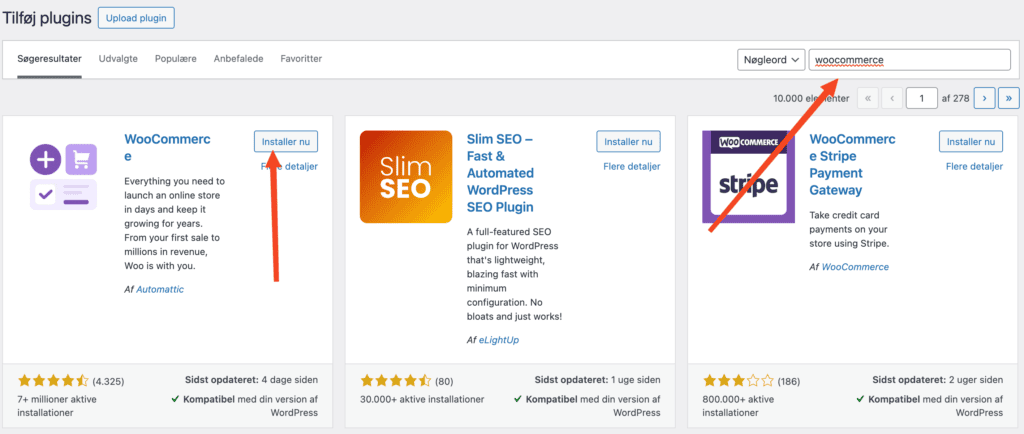The height and width of the screenshot is (434, 1024).
Task: Jump to last results page
Action: coord(1009,99)
